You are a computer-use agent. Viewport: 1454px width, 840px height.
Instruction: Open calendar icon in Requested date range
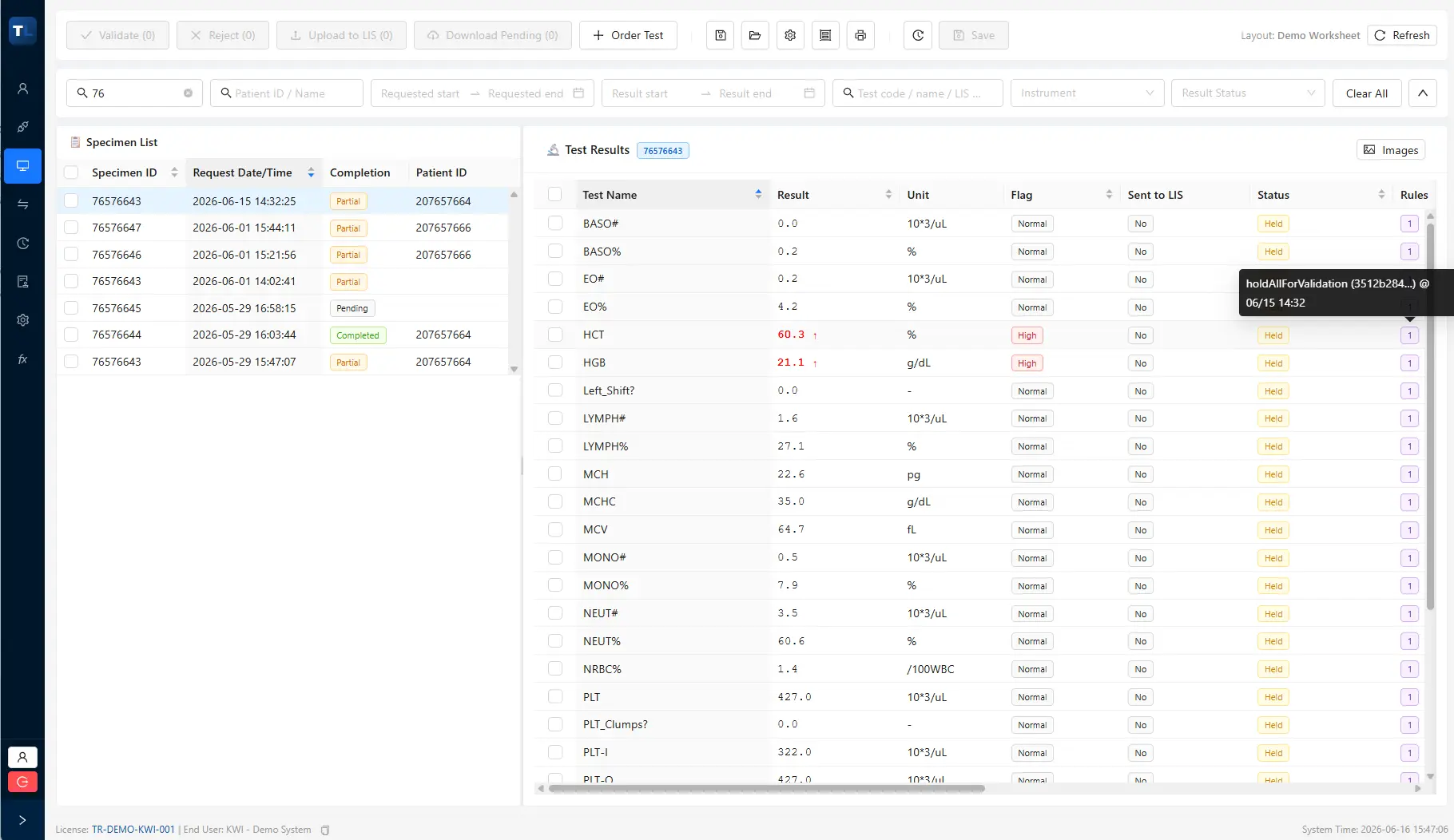click(578, 93)
